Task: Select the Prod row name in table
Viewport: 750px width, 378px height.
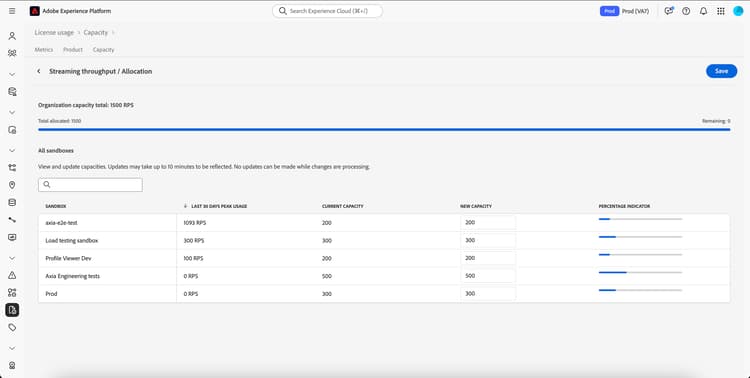Action: [x=51, y=294]
